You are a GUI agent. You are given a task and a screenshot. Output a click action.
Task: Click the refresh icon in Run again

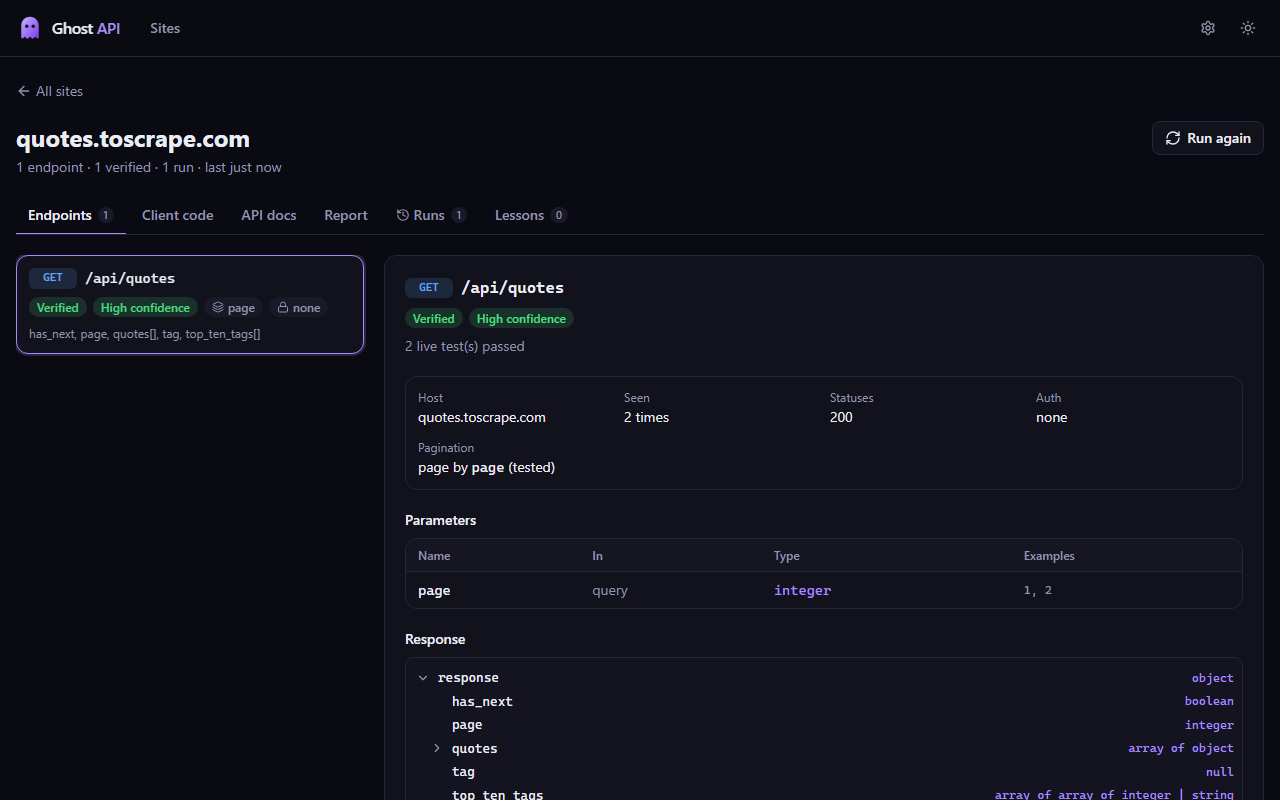click(x=1173, y=138)
